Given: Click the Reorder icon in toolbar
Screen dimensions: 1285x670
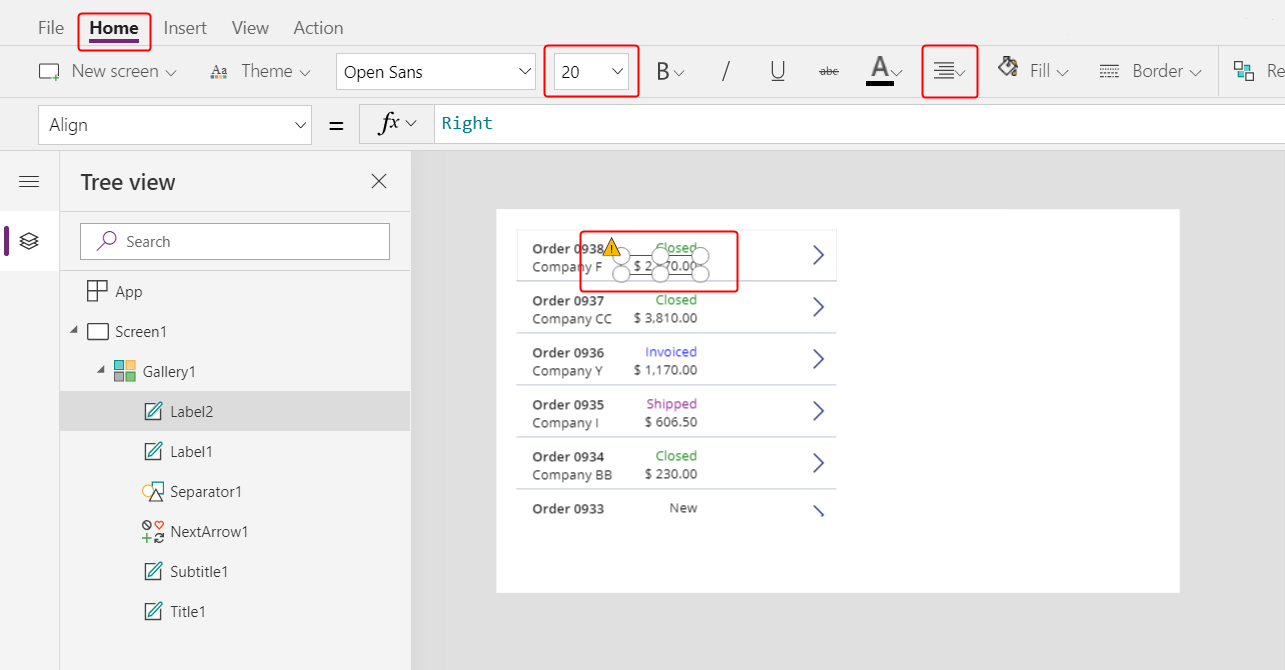Looking at the screenshot, I should (1244, 71).
